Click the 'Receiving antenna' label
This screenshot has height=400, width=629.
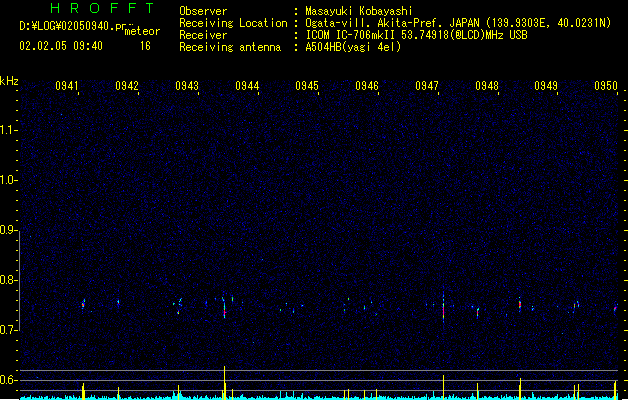230,47
